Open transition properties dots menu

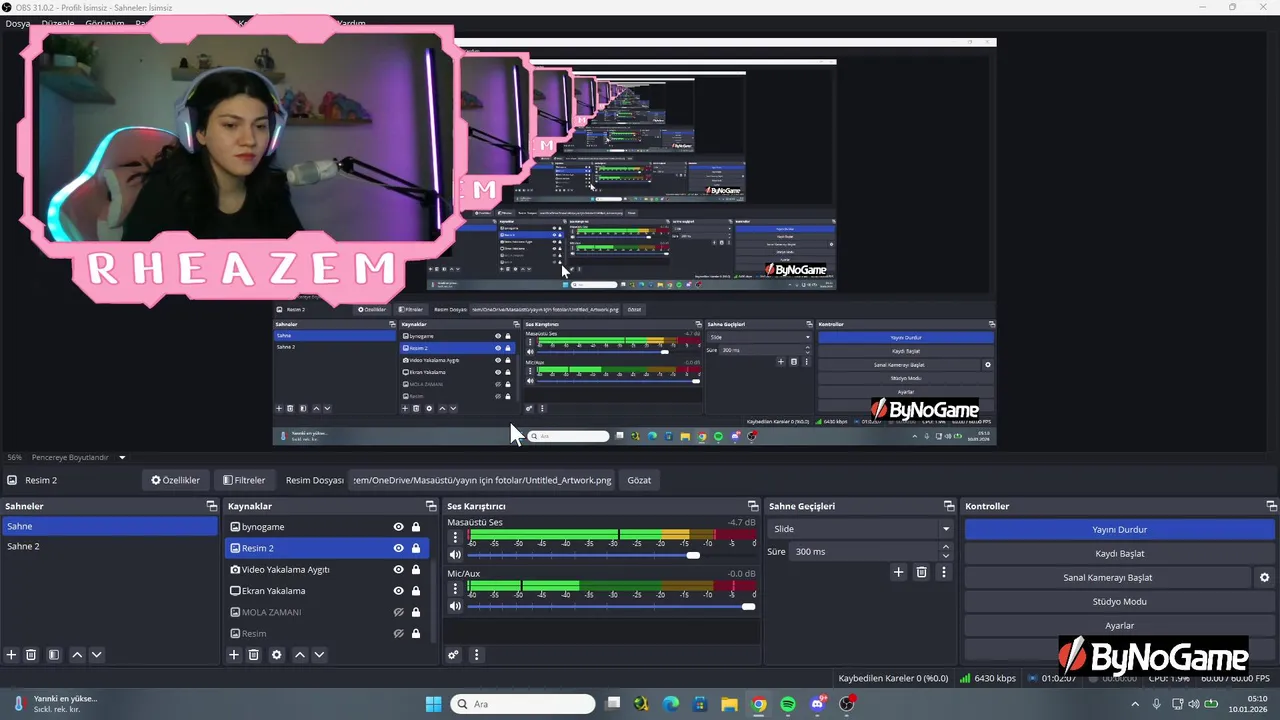tap(943, 572)
